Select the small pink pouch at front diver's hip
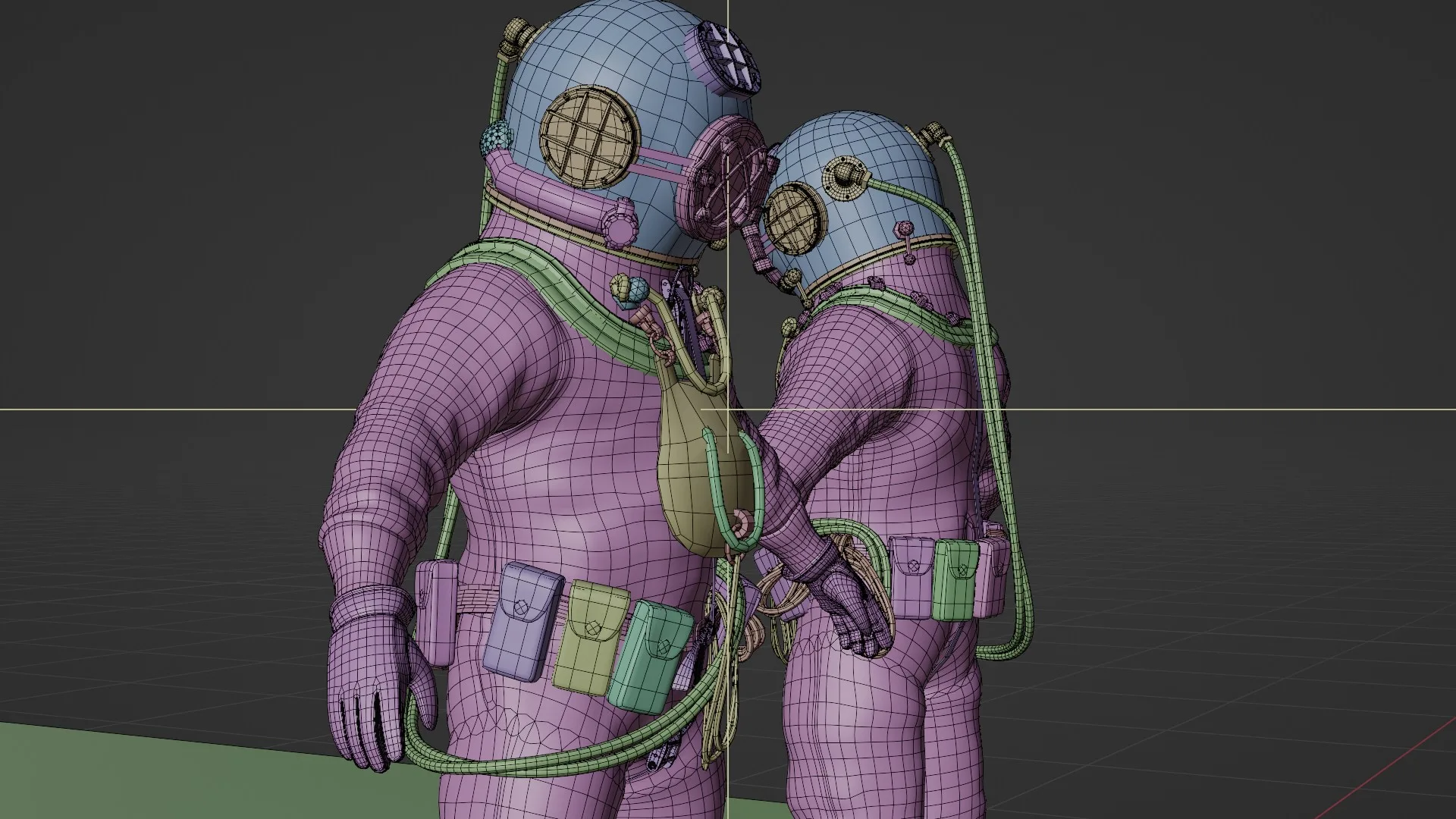The image size is (1456, 819). [436, 610]
